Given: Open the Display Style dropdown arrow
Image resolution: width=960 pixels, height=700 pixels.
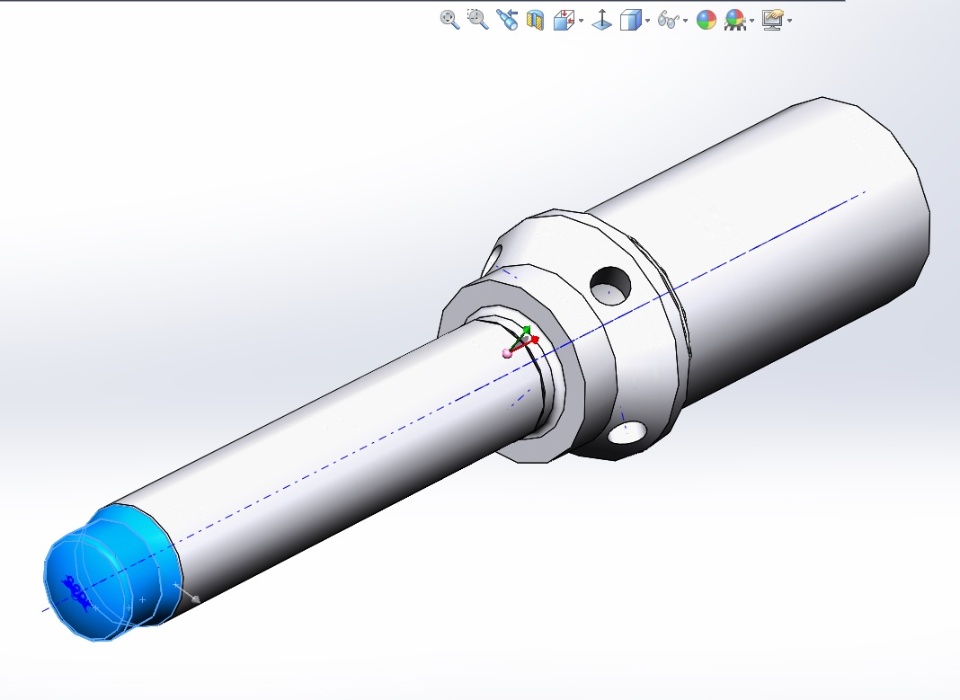Looking at the screenshot, I should click(x=647, y=21).
